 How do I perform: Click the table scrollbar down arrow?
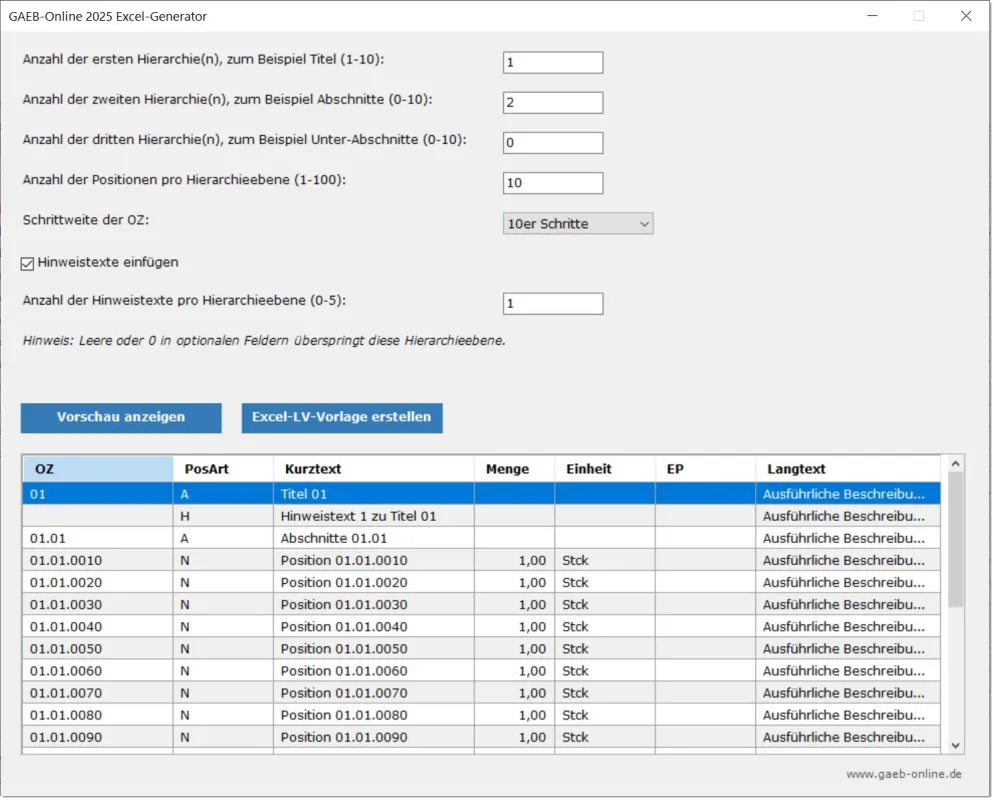[x=955, y=746]
